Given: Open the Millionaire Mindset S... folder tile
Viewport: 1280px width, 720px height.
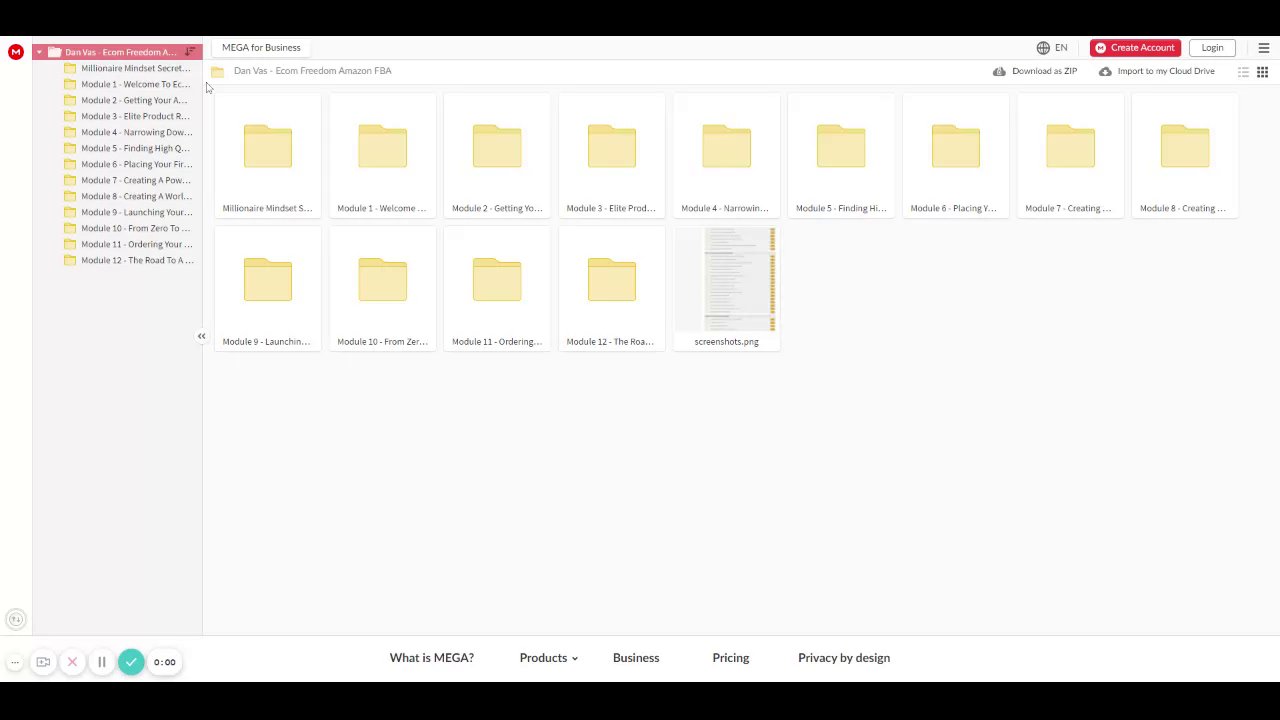Looking at the screenshot, I should pyautogui.click(x=268, y=156).
